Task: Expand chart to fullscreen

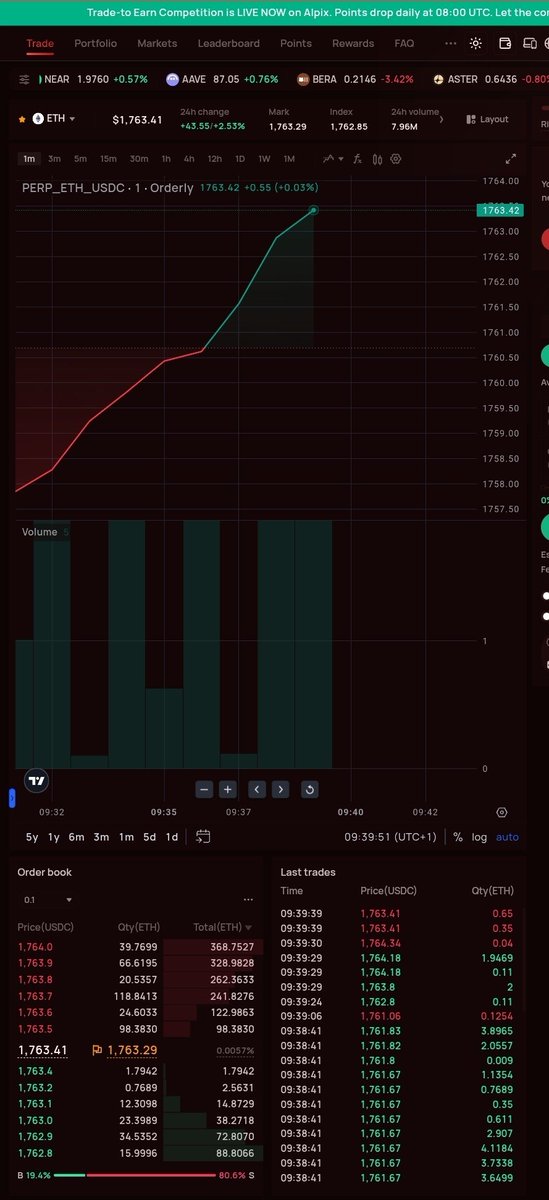Action: (511, 159)
